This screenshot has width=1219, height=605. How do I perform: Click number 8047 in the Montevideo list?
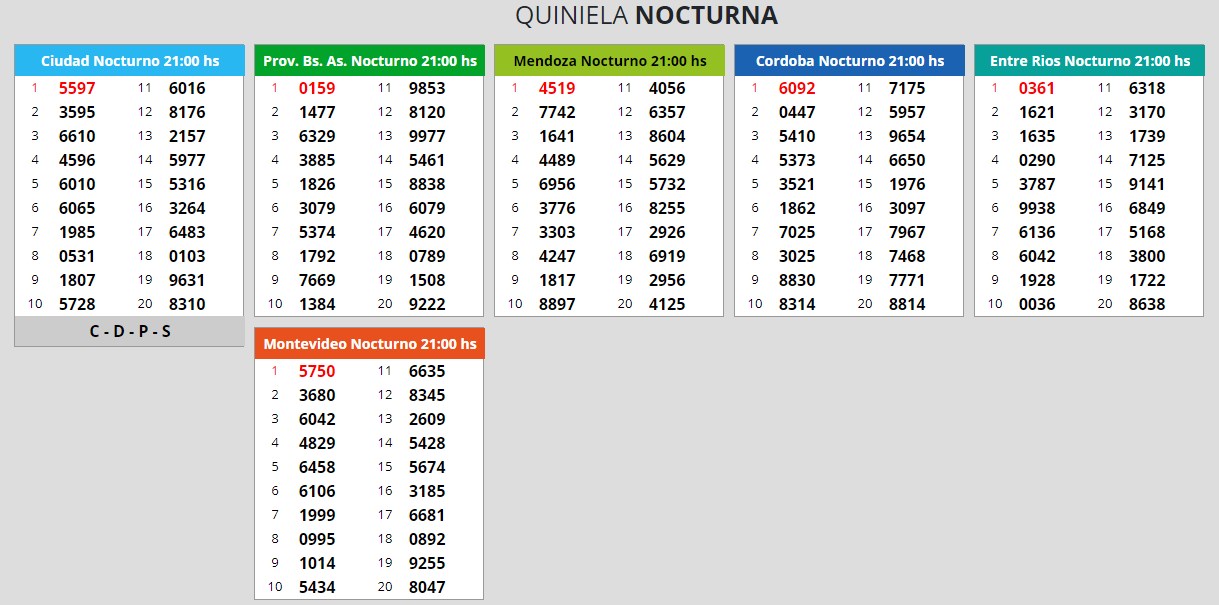pos(427,587)
